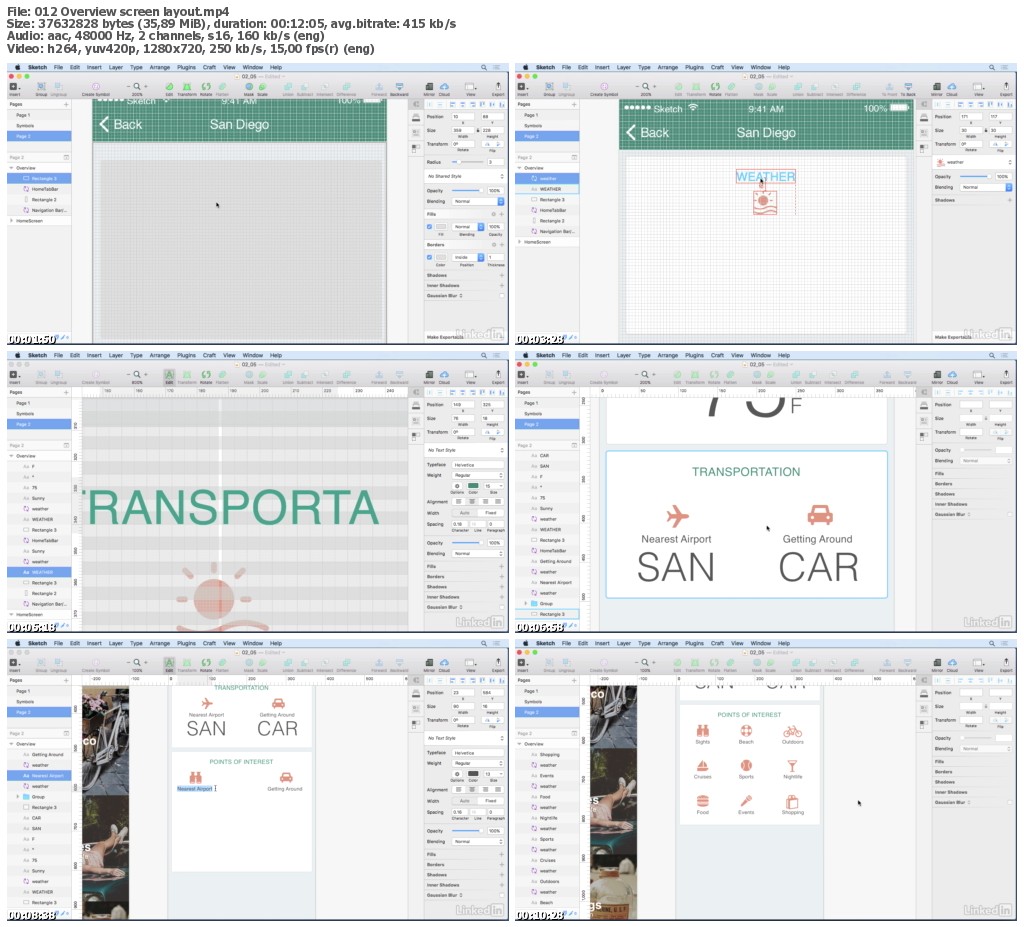Screen dimensions: 1024x927
Task: Open the File menu in the 00:01:50 frame
Action: [x=58, y=67]
